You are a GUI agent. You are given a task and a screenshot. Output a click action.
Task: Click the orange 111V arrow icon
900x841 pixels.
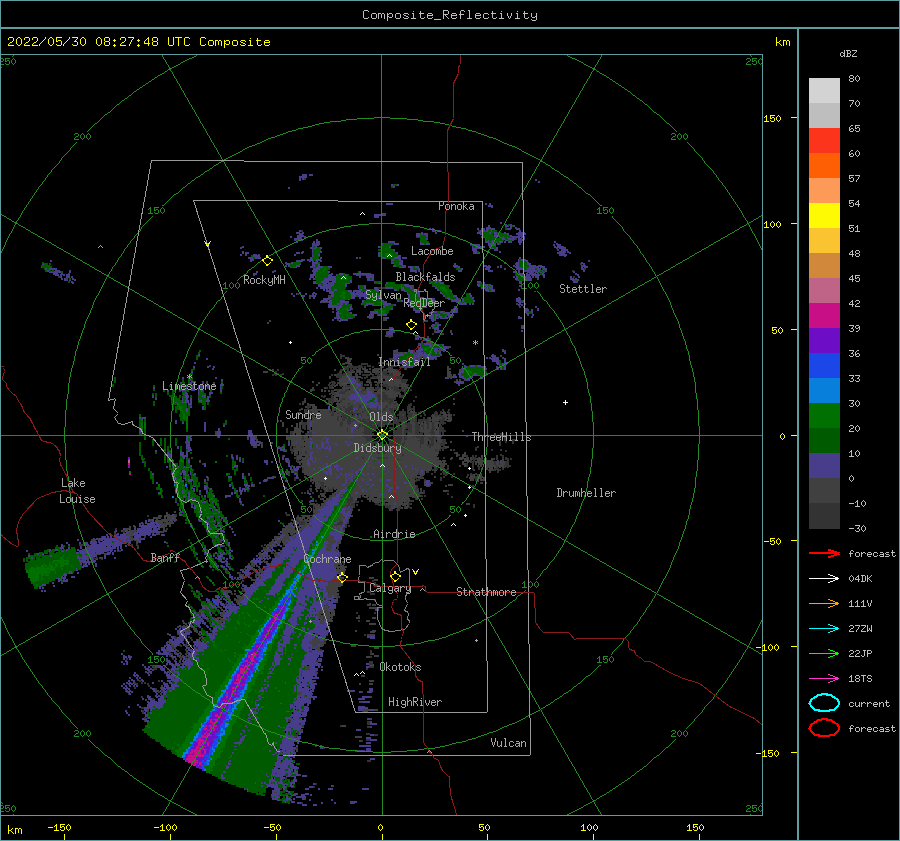(824, 603)
